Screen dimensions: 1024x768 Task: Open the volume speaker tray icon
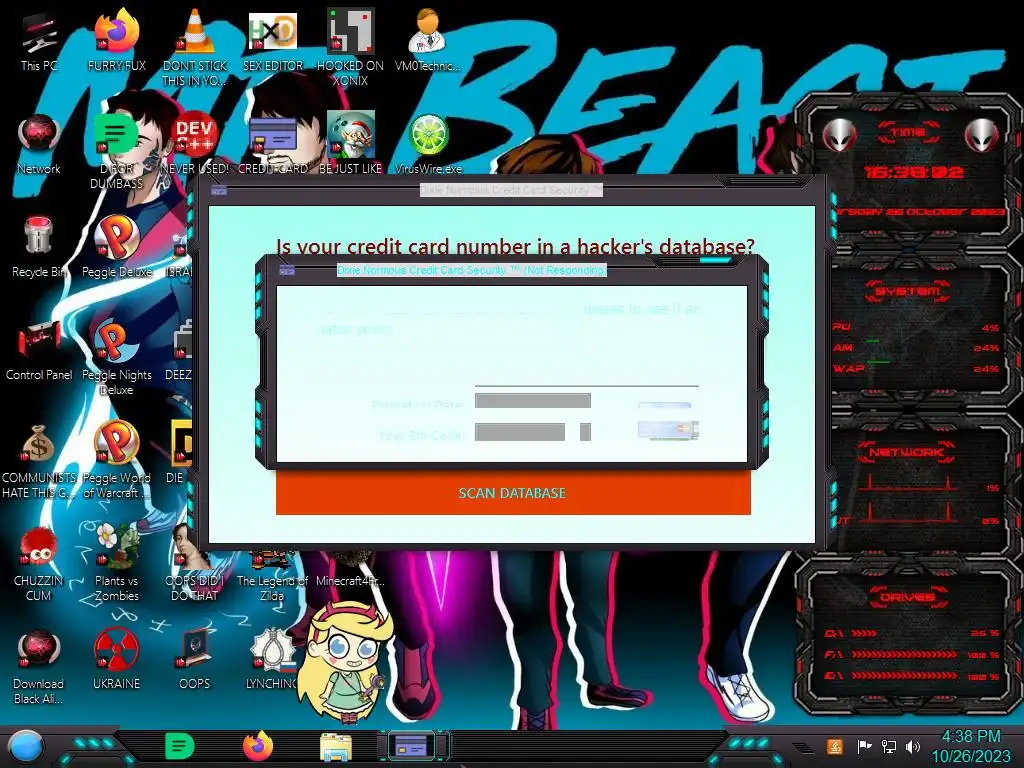click(x=913, y=746)
